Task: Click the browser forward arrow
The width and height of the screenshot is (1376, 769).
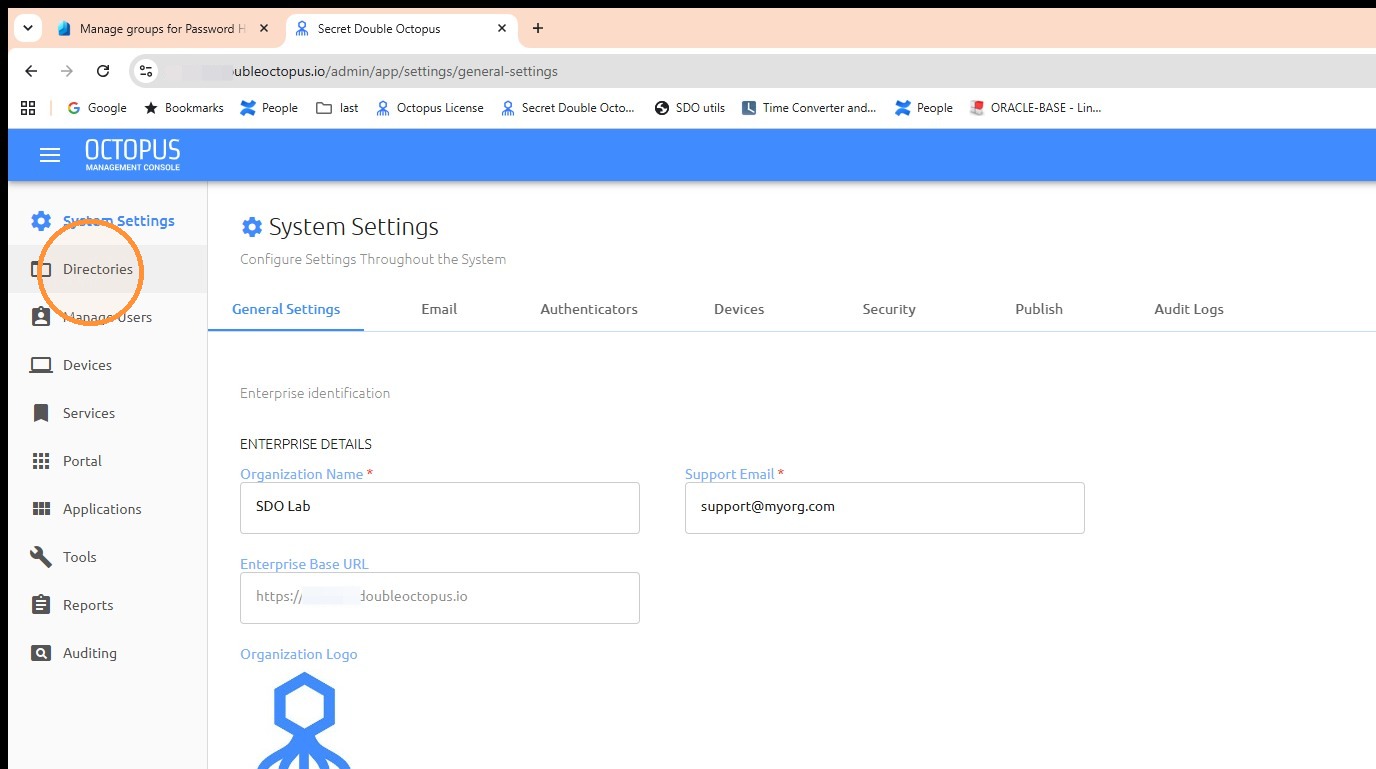Action: [x=67, y=71]
